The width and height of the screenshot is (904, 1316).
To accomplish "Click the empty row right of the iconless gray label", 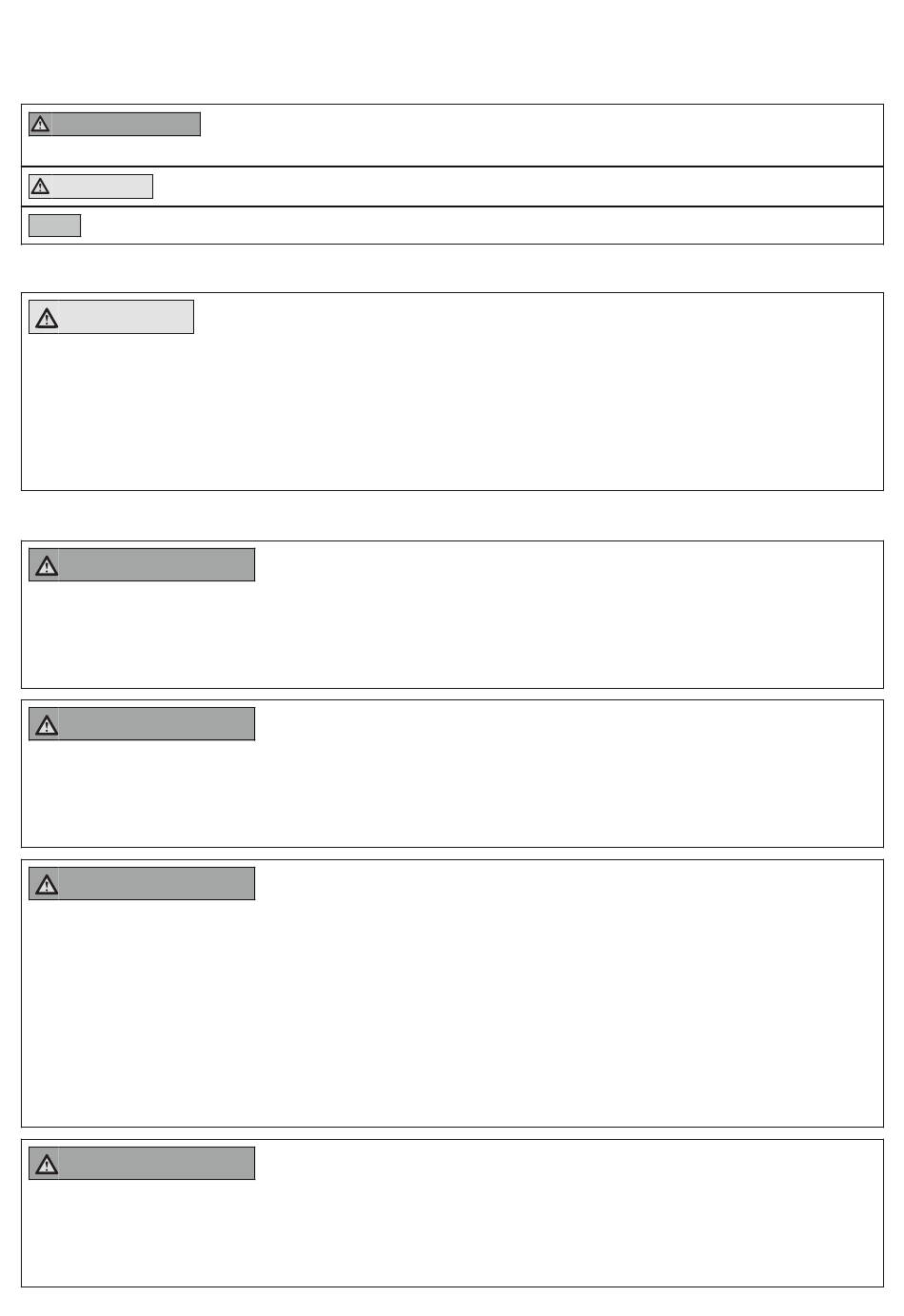I will click(481, 225).
